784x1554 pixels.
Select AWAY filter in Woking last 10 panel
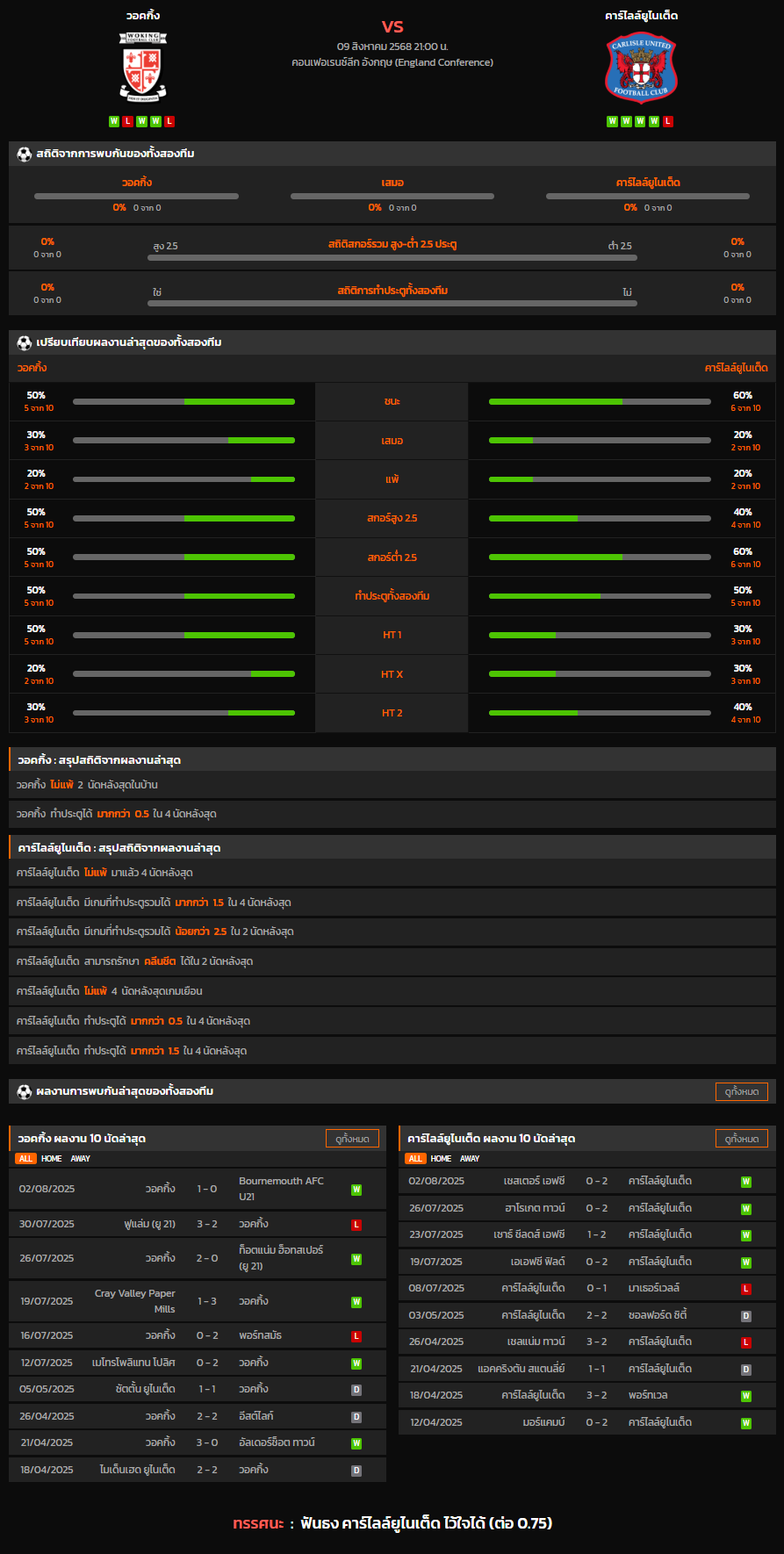click(81, 1159)
